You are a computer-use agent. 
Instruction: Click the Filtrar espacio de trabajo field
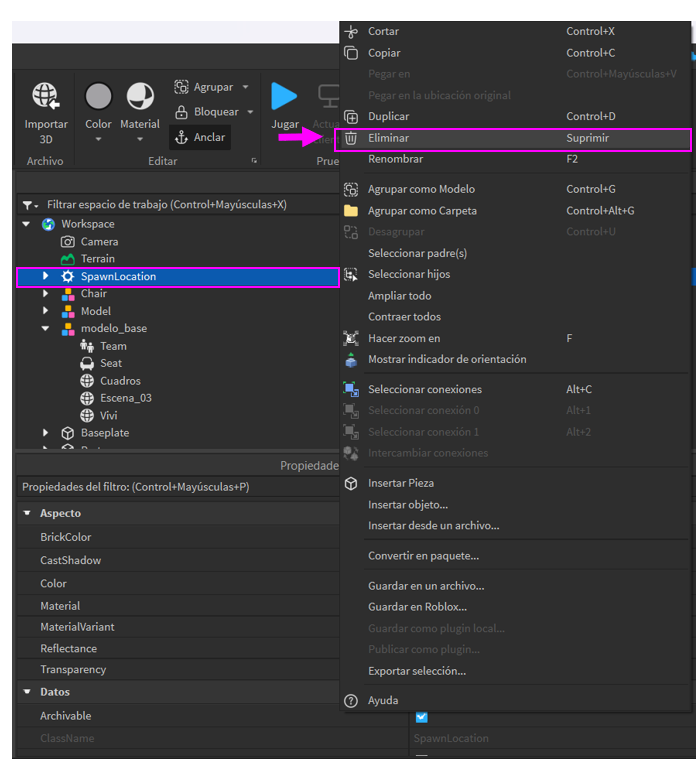[x=178, y=205]
